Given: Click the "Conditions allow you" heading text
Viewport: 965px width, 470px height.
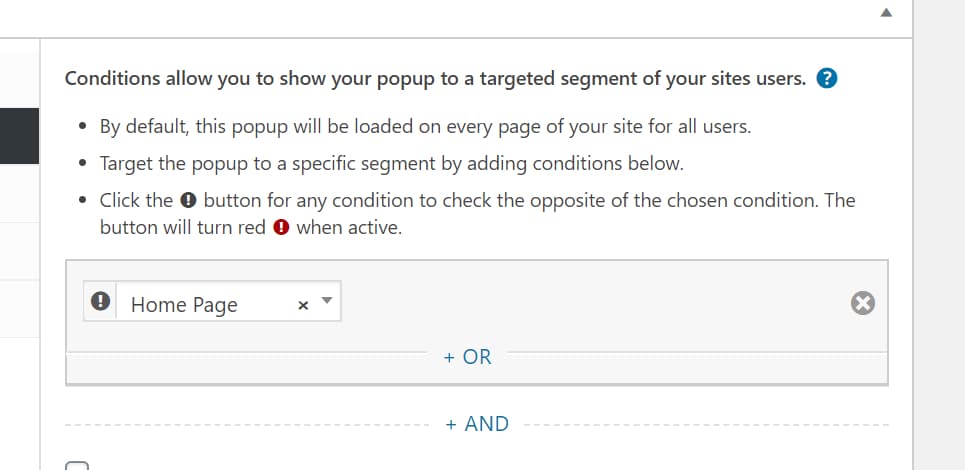Looking at the screenshot, I should pos(434,78).
